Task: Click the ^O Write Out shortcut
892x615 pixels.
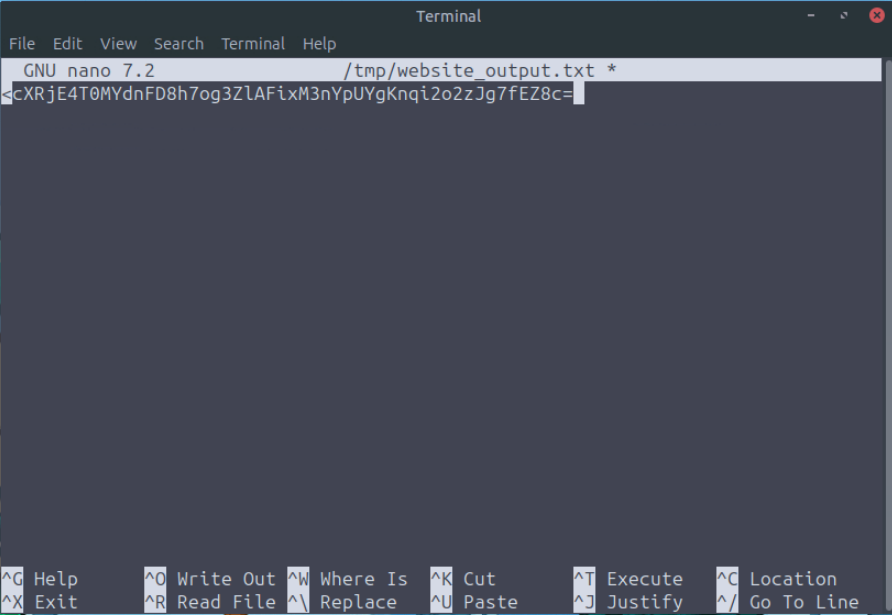Action: (x=210, y=579)
